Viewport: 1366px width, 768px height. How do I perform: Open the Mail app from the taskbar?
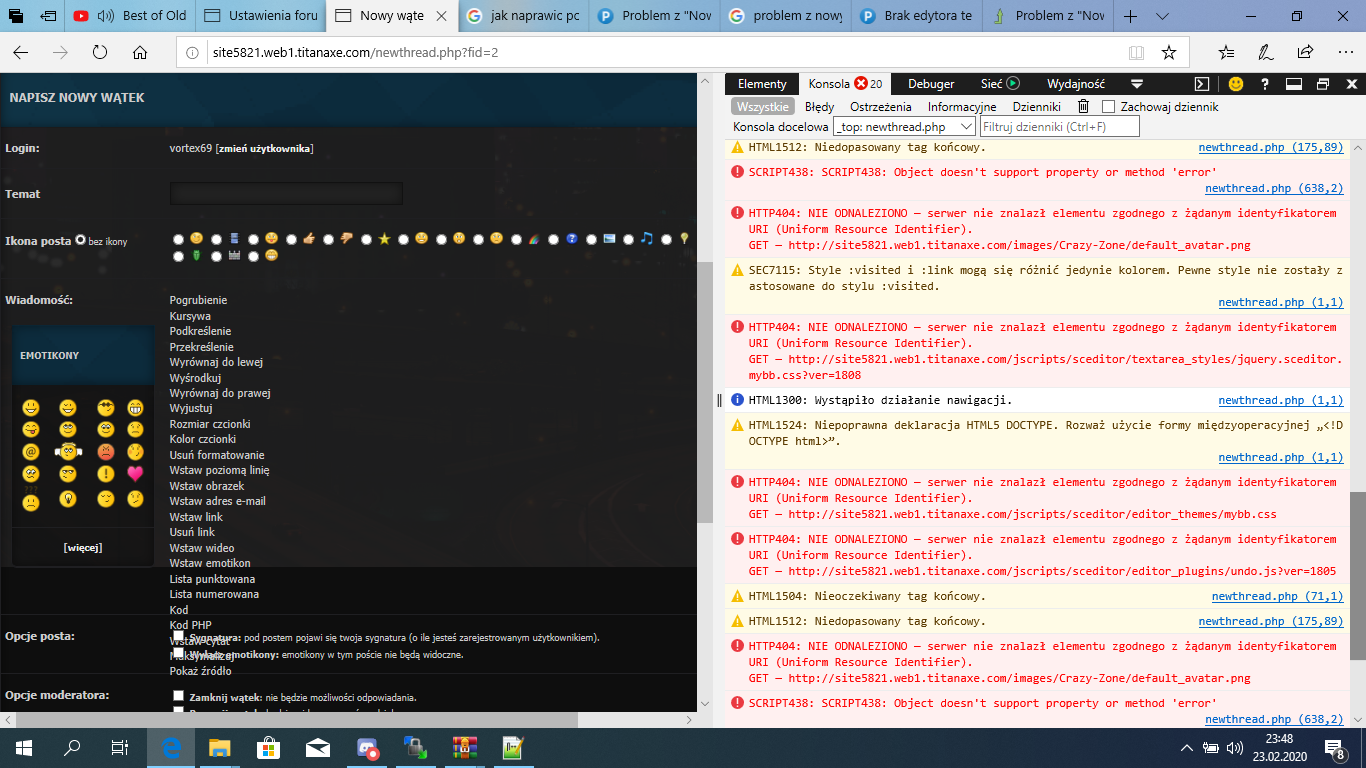click(318, 747)
